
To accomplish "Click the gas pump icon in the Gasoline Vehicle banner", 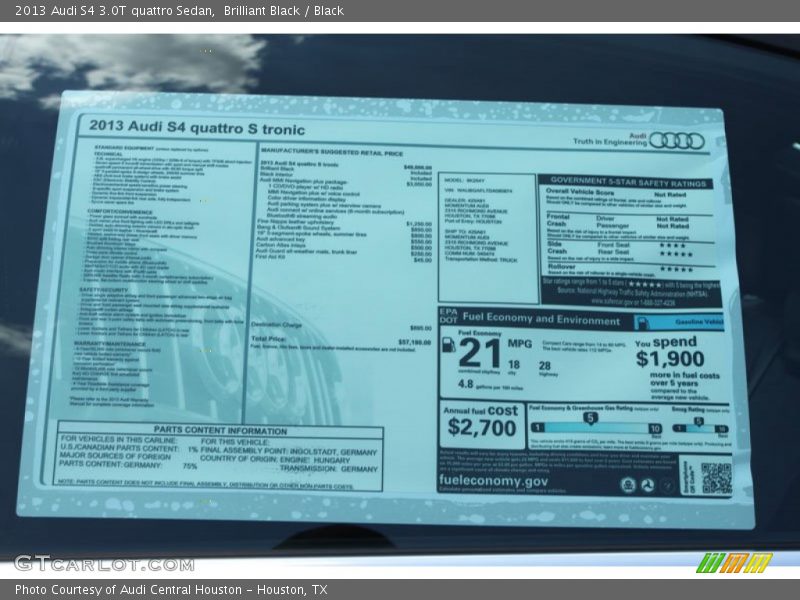I will (643, 322).
